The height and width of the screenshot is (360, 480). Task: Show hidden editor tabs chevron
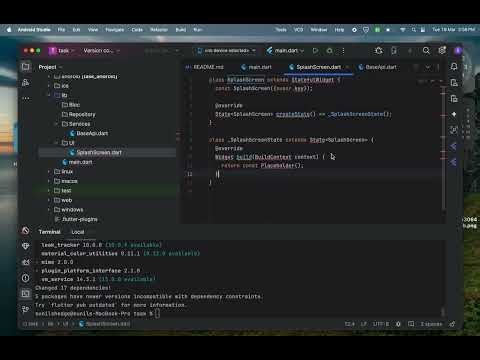point(428,67)
